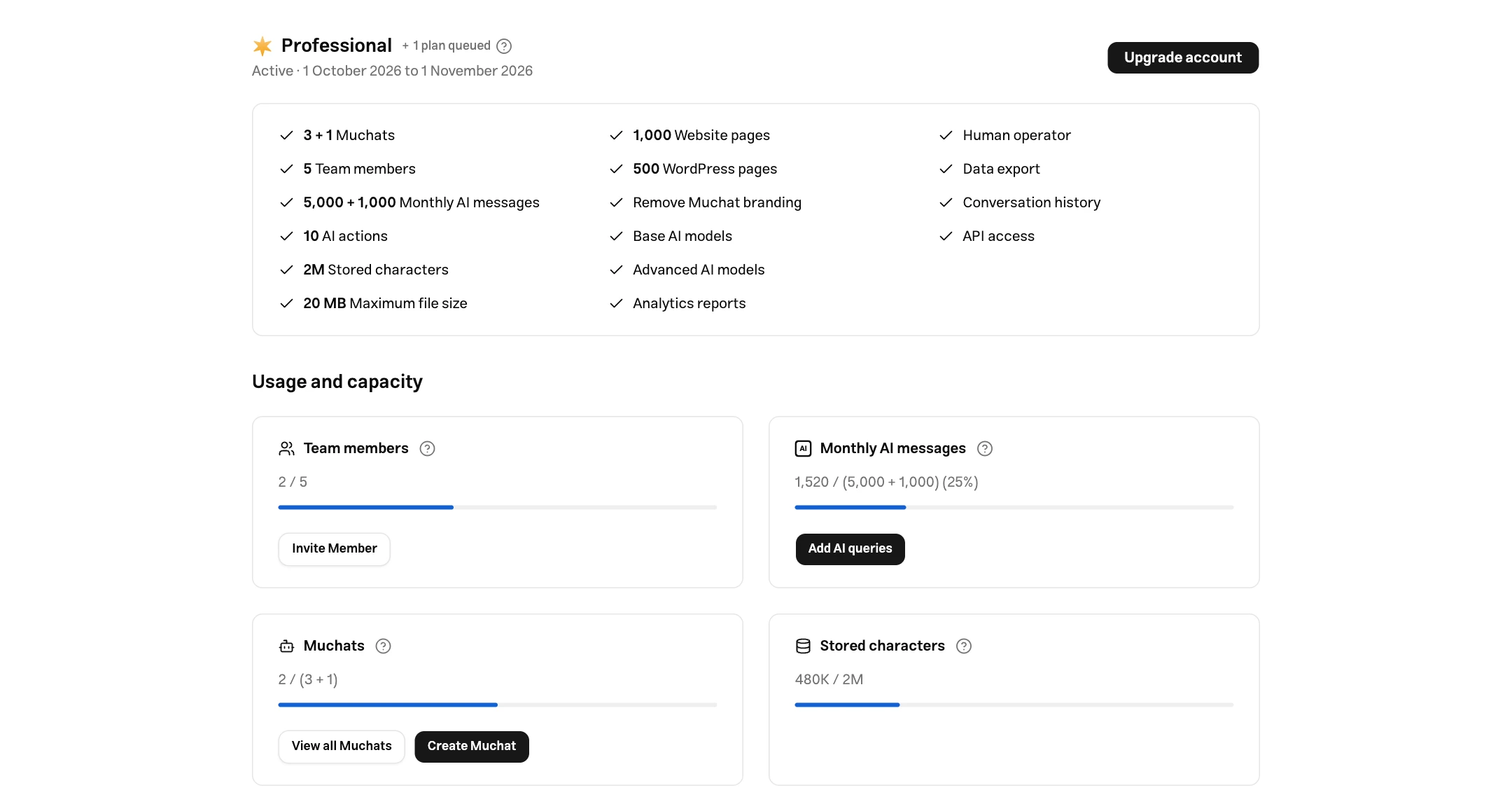Open Team members help tooltip icon

coord(427,449)
